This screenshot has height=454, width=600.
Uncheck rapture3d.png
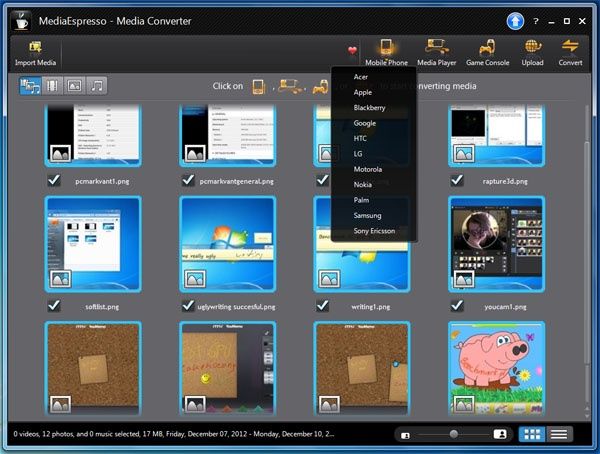pos(457,180)
